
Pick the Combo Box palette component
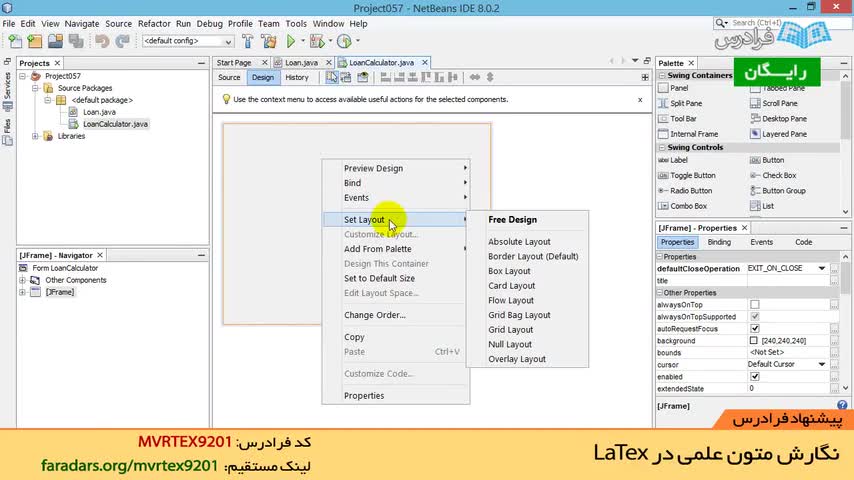coord(682,206)
